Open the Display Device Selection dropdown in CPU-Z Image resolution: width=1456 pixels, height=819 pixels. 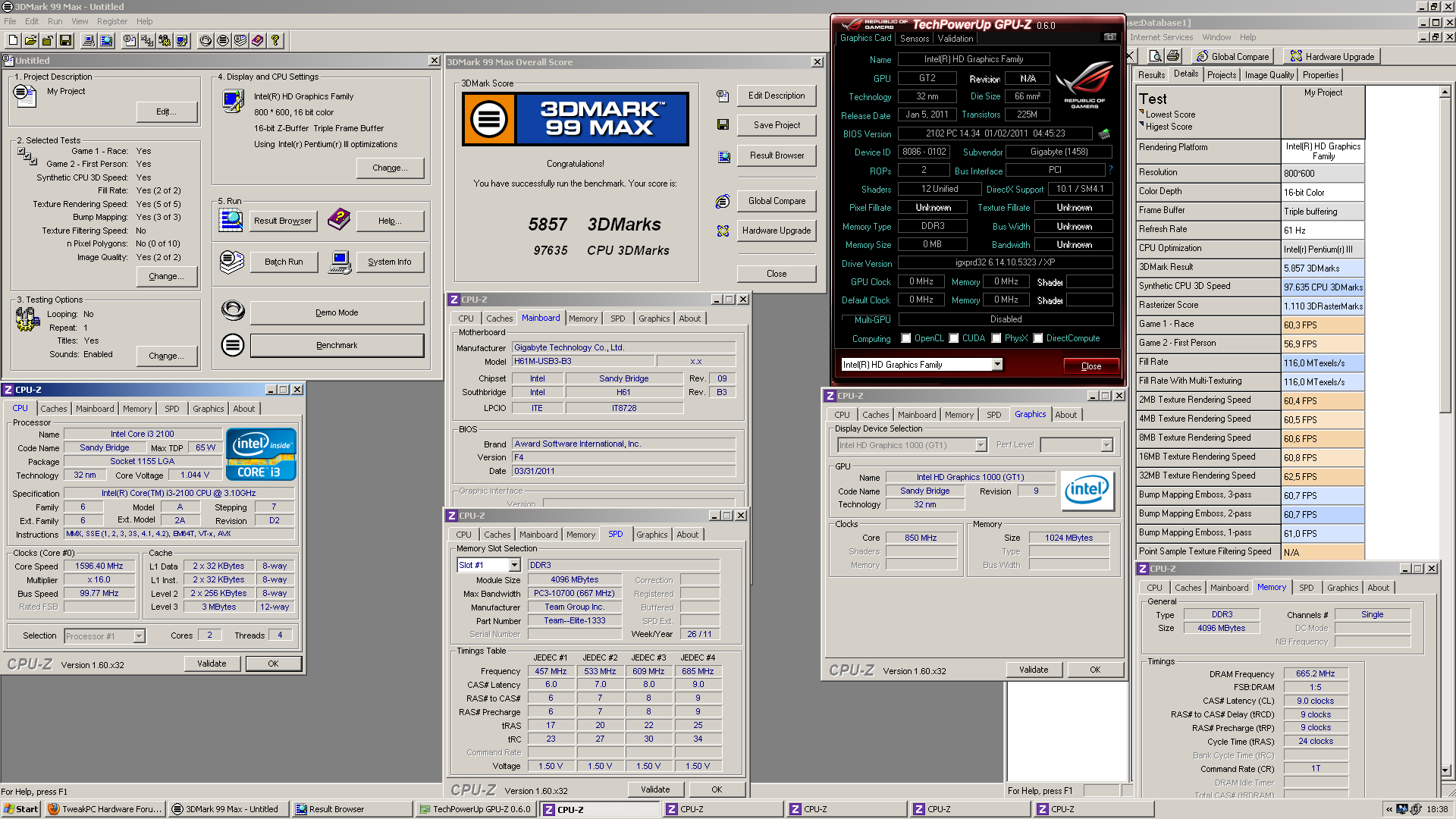coord(981,445)
